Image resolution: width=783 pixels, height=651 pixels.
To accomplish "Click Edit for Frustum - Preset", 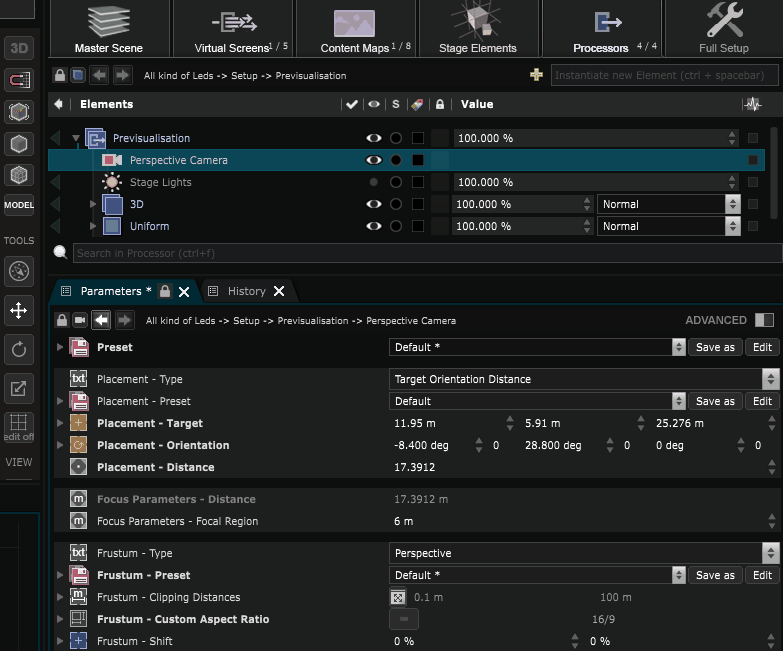I will [x=762, y=575].
